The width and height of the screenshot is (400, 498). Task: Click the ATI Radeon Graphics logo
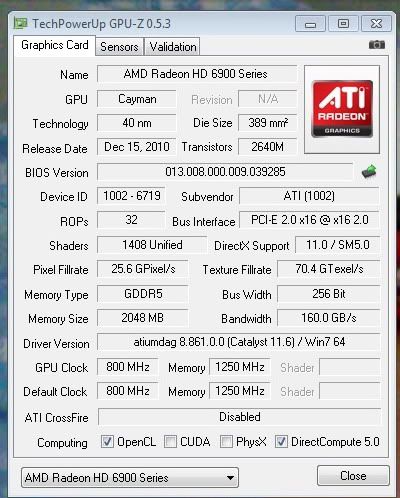tap(342, 109)
